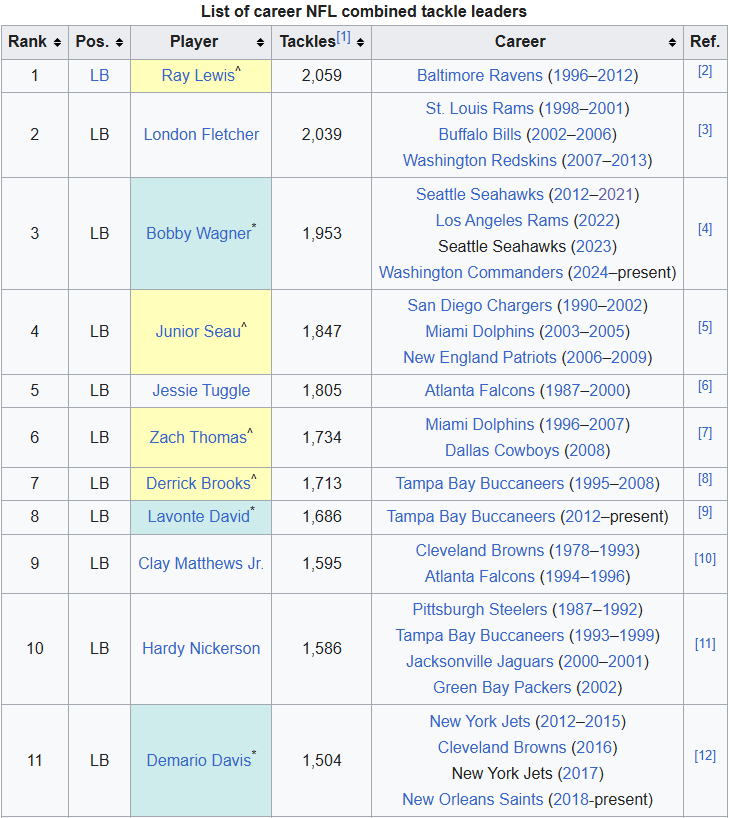Jump to reference [10] citation
This screenshot has width=730, height=818.
[705, 558]
